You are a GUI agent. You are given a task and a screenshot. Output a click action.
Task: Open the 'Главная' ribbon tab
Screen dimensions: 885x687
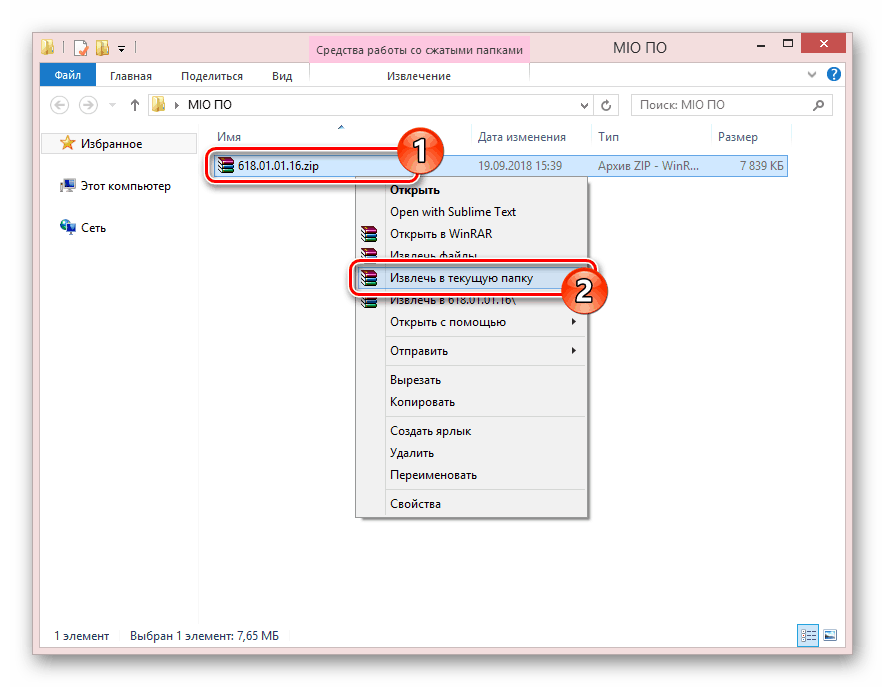click(131, 76)
